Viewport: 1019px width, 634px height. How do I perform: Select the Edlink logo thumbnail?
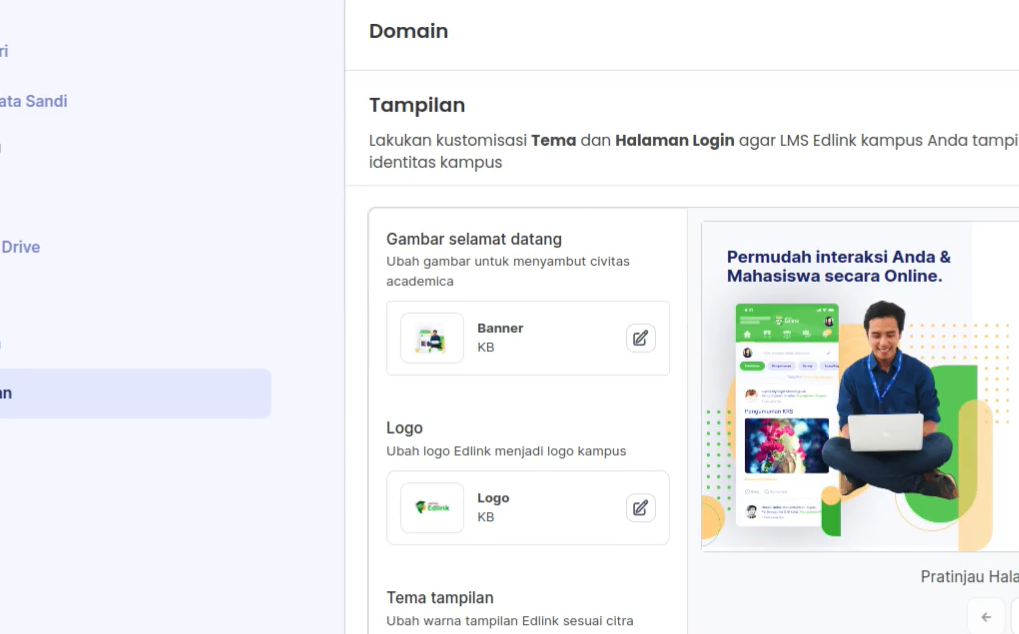click(431, 507)
